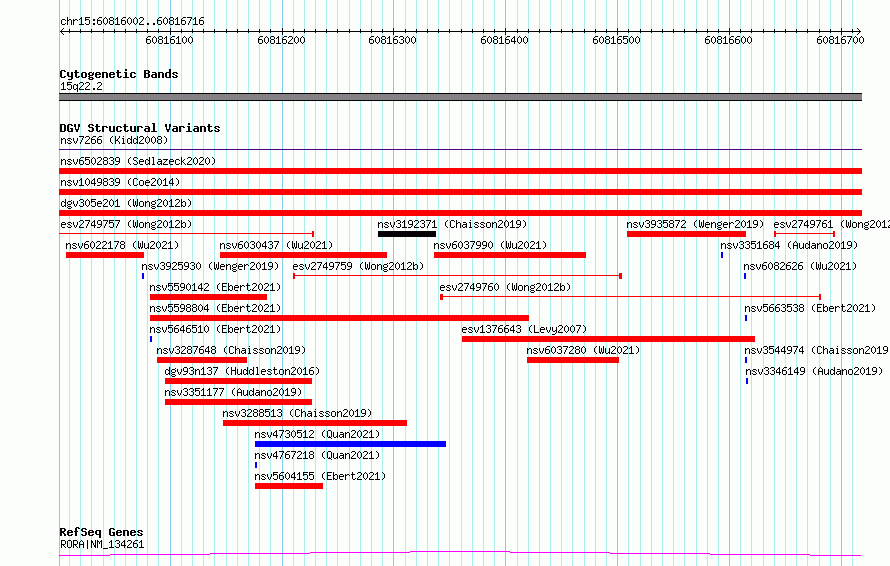Screen dimensions: 890x566
Task: Select the esv2749757 (Wong2012b) label
Action: [126, 224]
